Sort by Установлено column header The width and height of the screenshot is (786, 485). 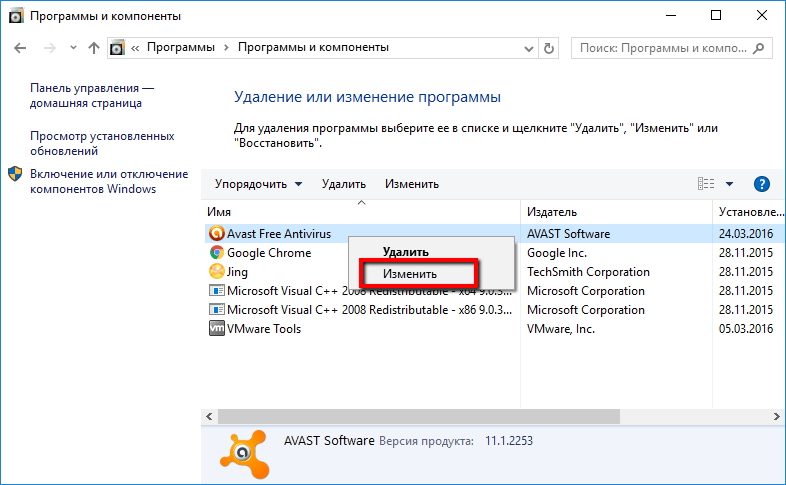click(749, 212)
